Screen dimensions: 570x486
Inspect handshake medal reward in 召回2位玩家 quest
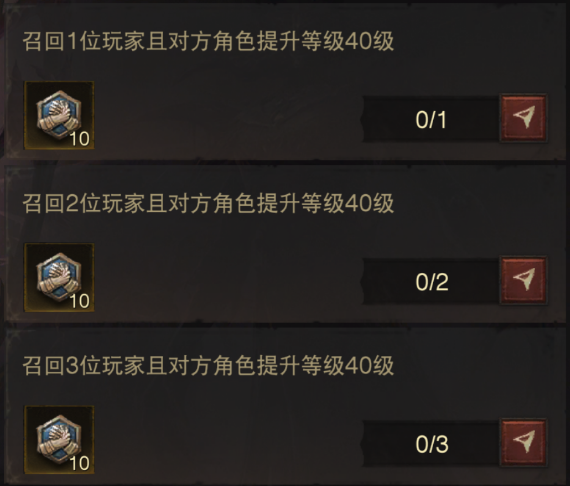point(58,276)
